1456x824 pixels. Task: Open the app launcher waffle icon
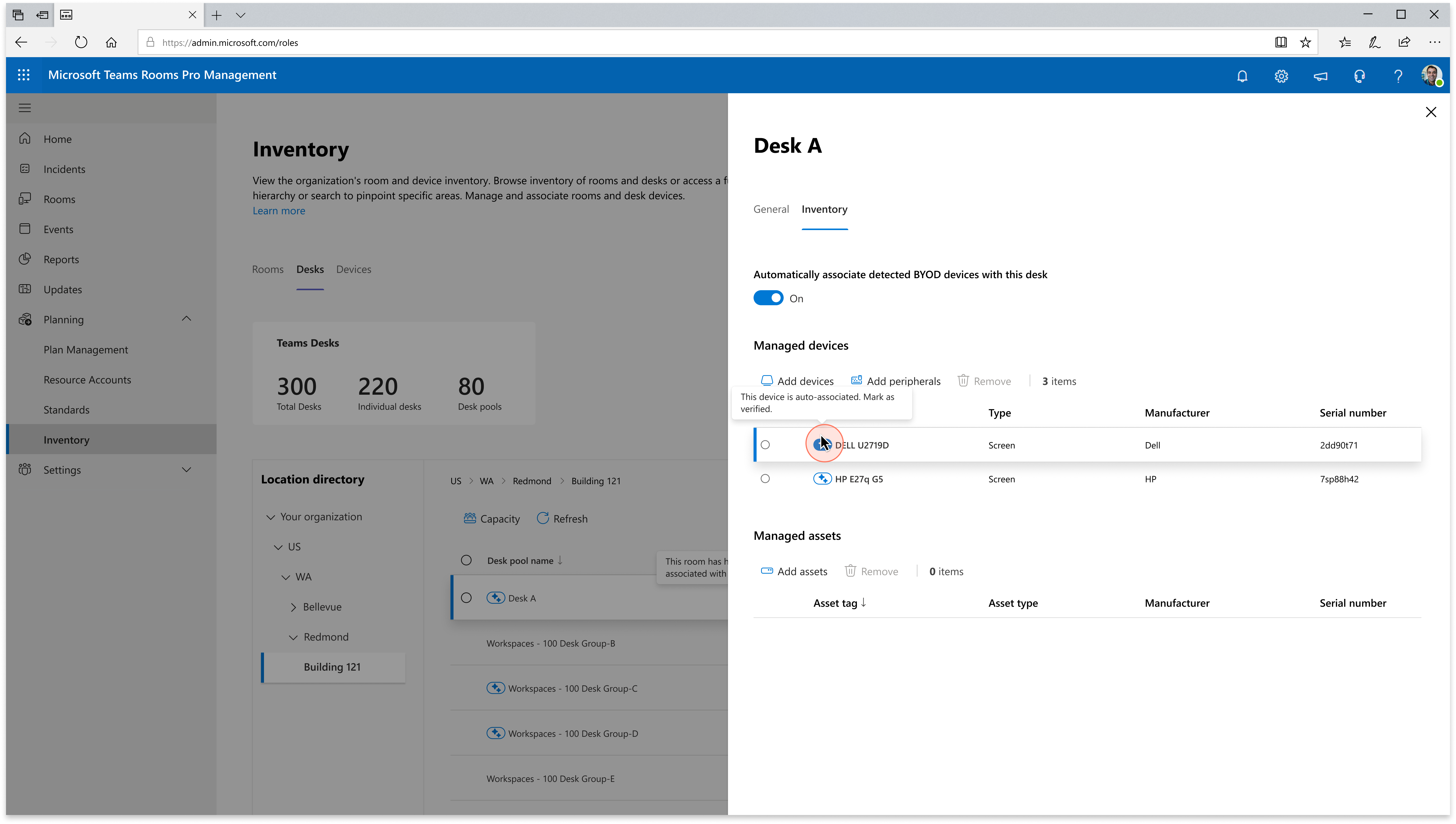23,75
